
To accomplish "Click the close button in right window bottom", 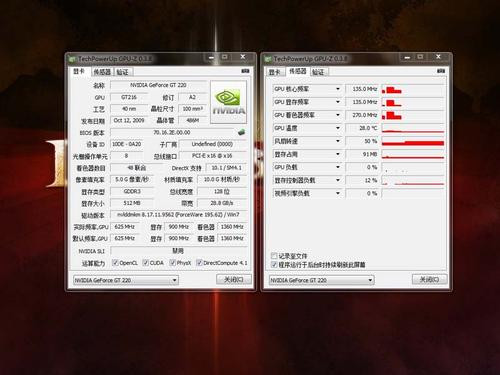I will coord(429,279).
